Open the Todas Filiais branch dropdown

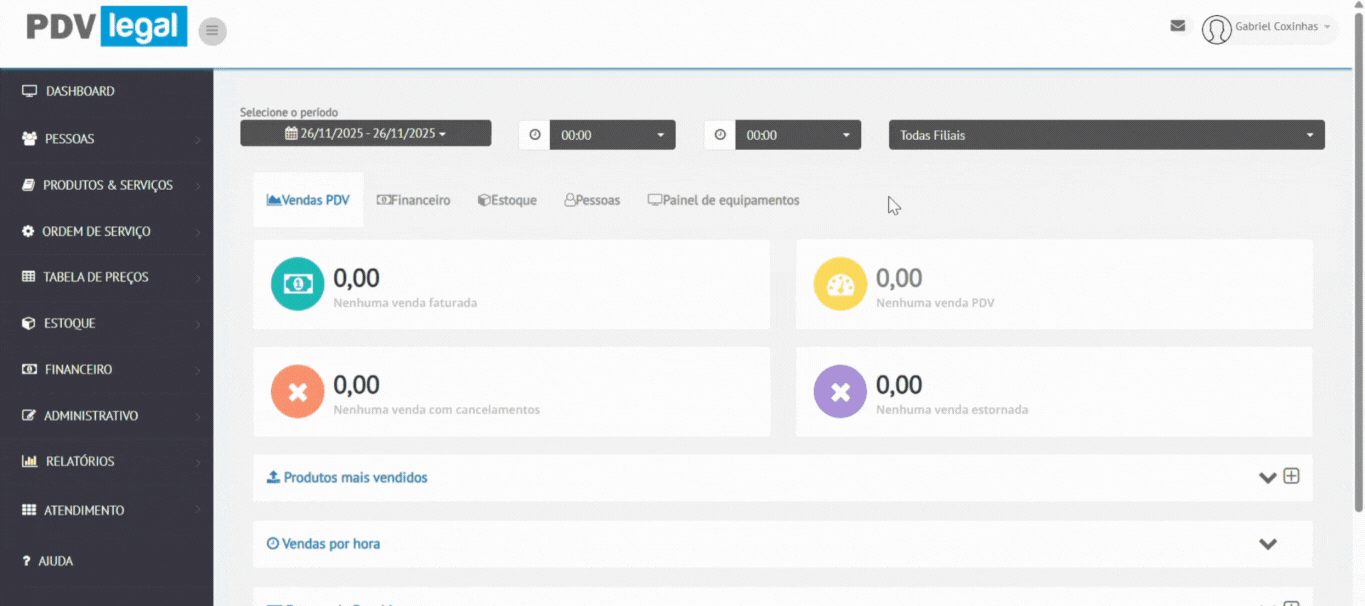(x=1106, y=135)
